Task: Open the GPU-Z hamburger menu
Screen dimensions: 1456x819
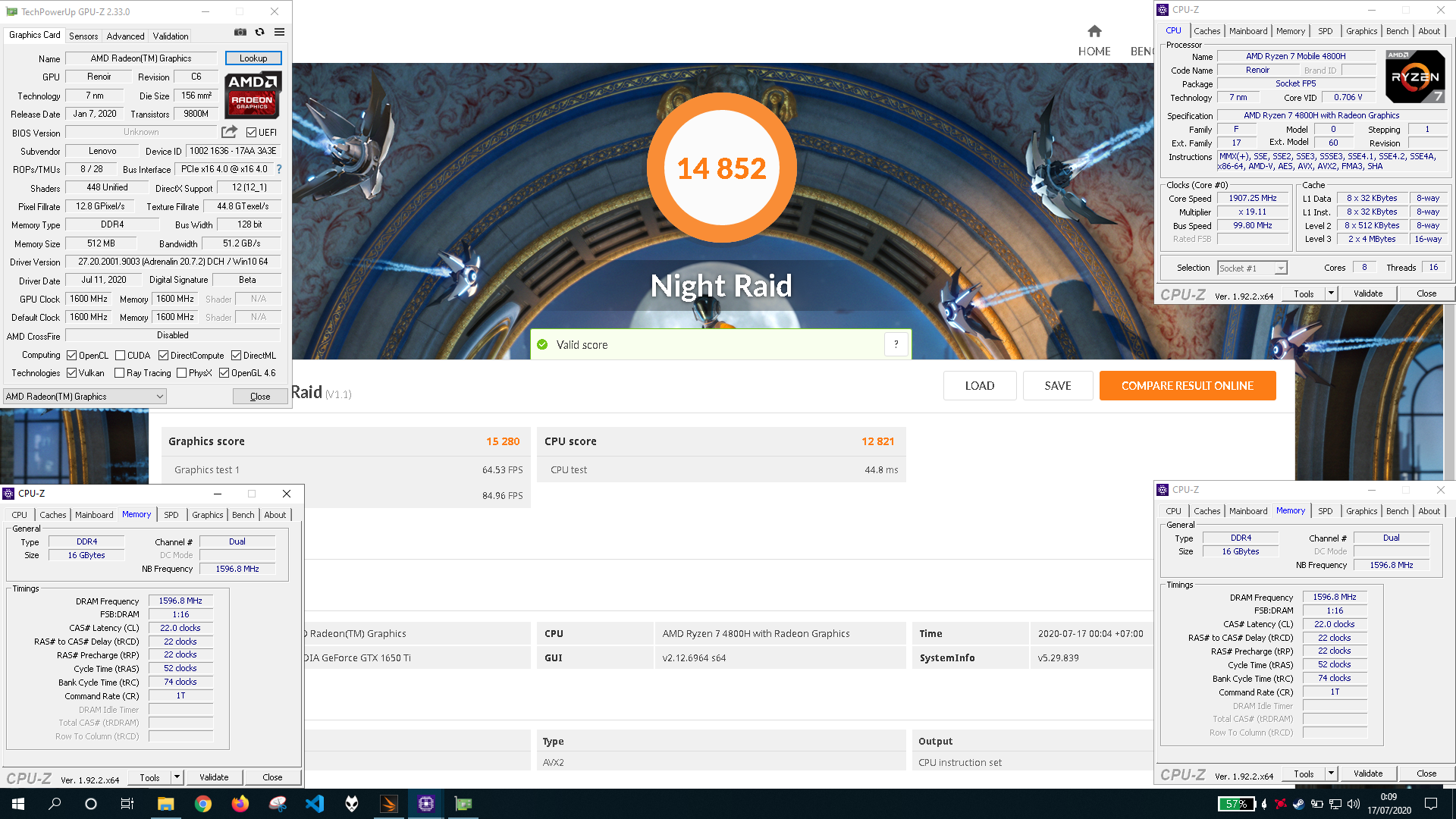Action: tap(279, 32)
